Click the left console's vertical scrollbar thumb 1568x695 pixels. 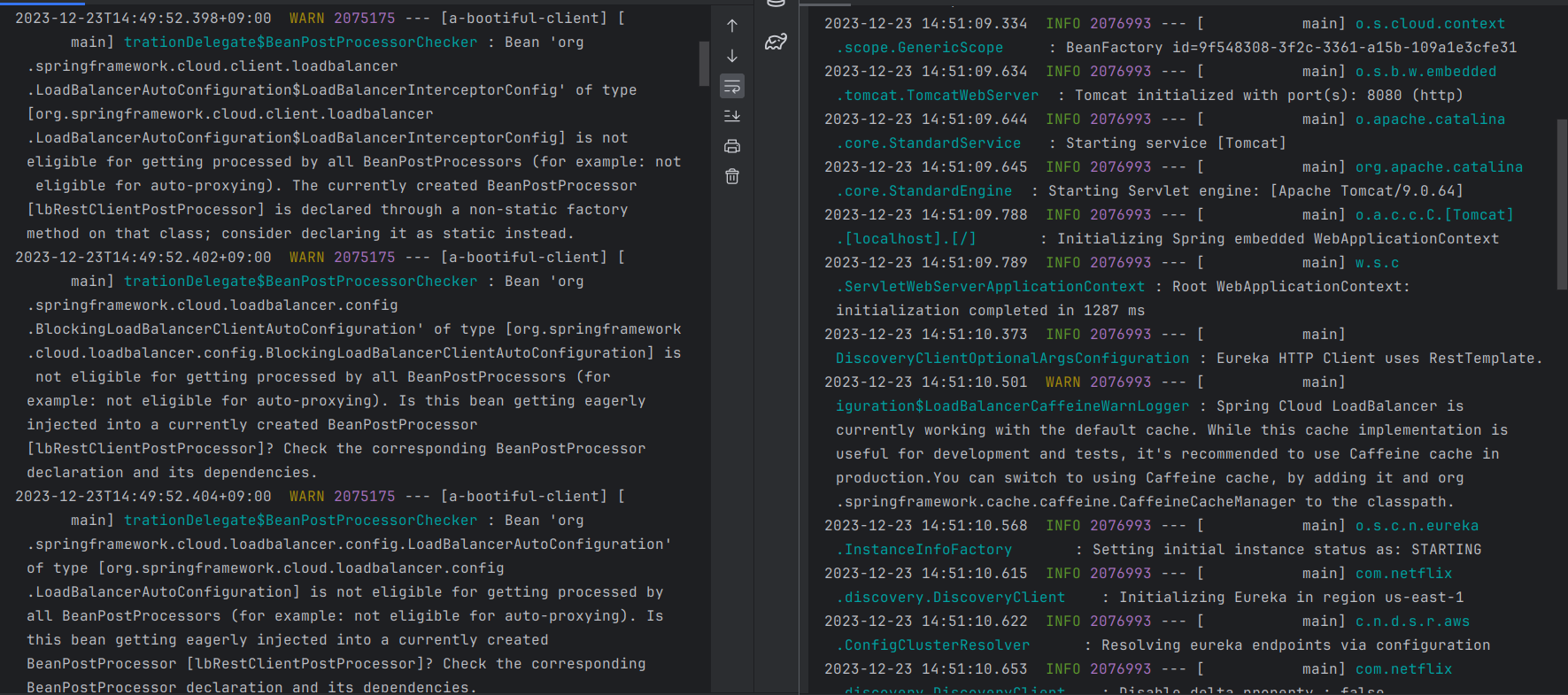pos(704,64)
